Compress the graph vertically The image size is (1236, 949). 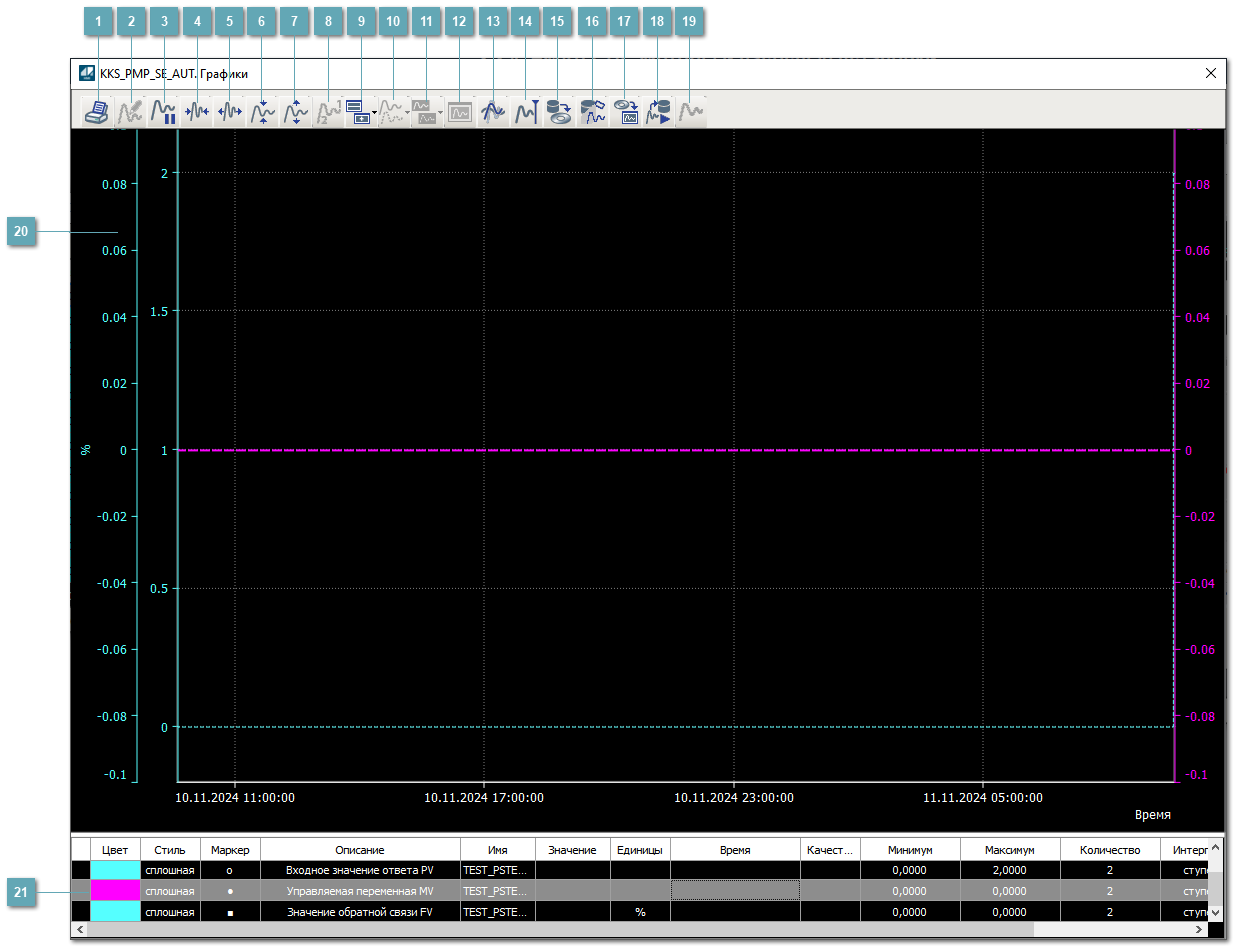262,112
